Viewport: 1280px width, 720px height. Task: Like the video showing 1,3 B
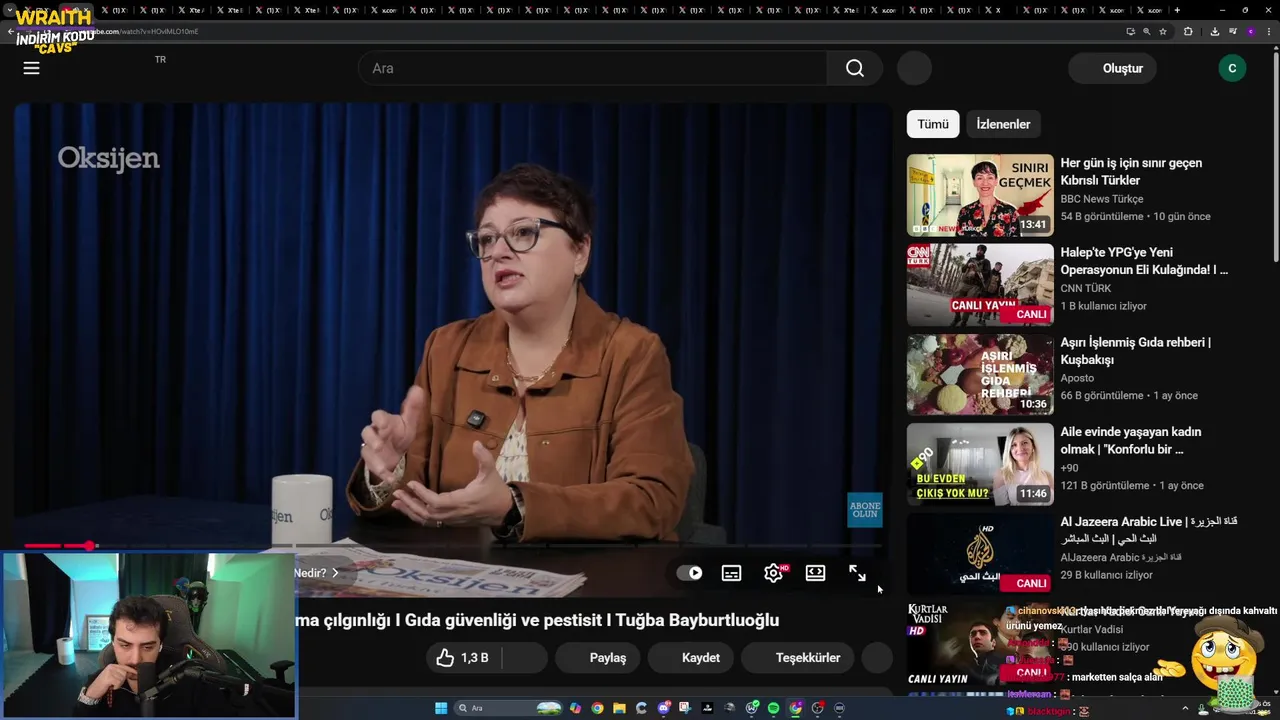(463, 658)
